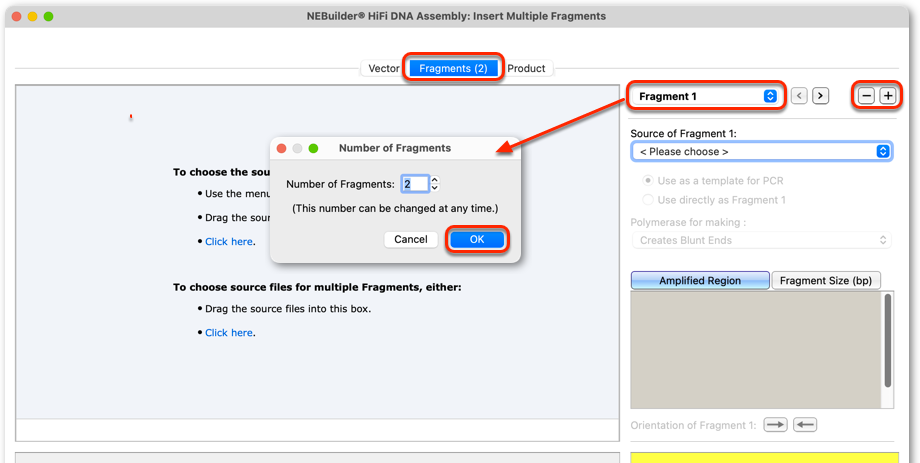Click the Fragment Size (bp) column header
This screenshot has width=920, height=463.
pyautogui.click(x=826, y=280)
